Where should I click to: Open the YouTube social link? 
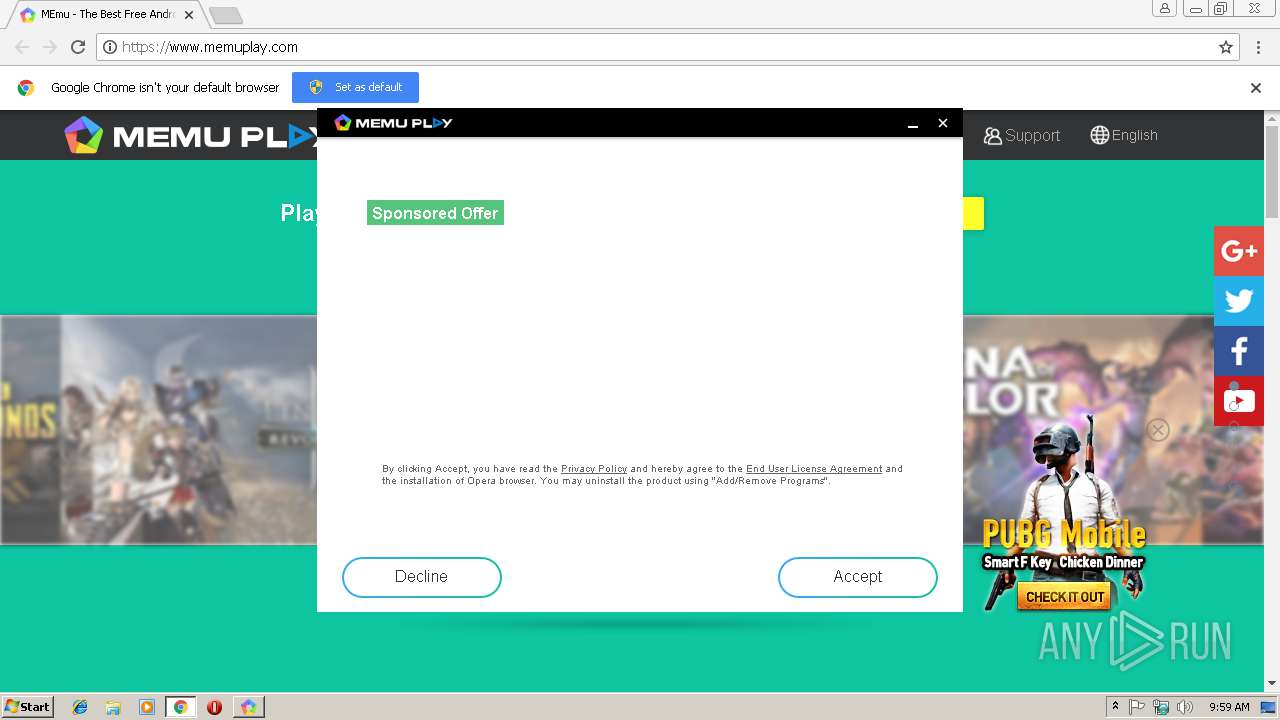tap(1239, 401)
